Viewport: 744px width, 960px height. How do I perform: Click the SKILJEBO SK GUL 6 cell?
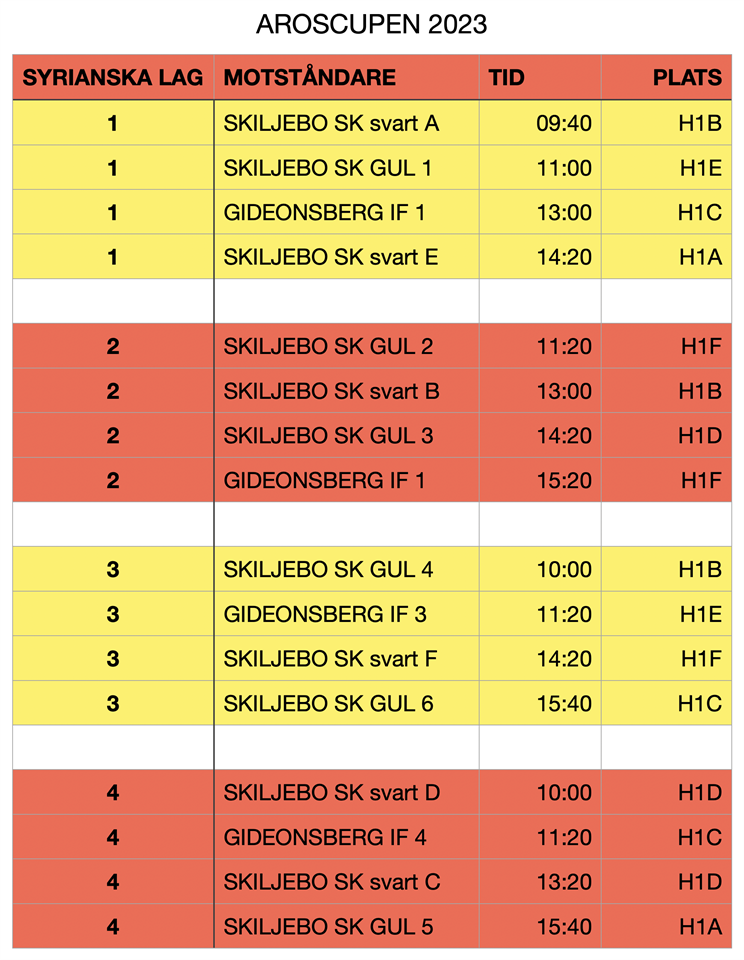tap(328, 704)
